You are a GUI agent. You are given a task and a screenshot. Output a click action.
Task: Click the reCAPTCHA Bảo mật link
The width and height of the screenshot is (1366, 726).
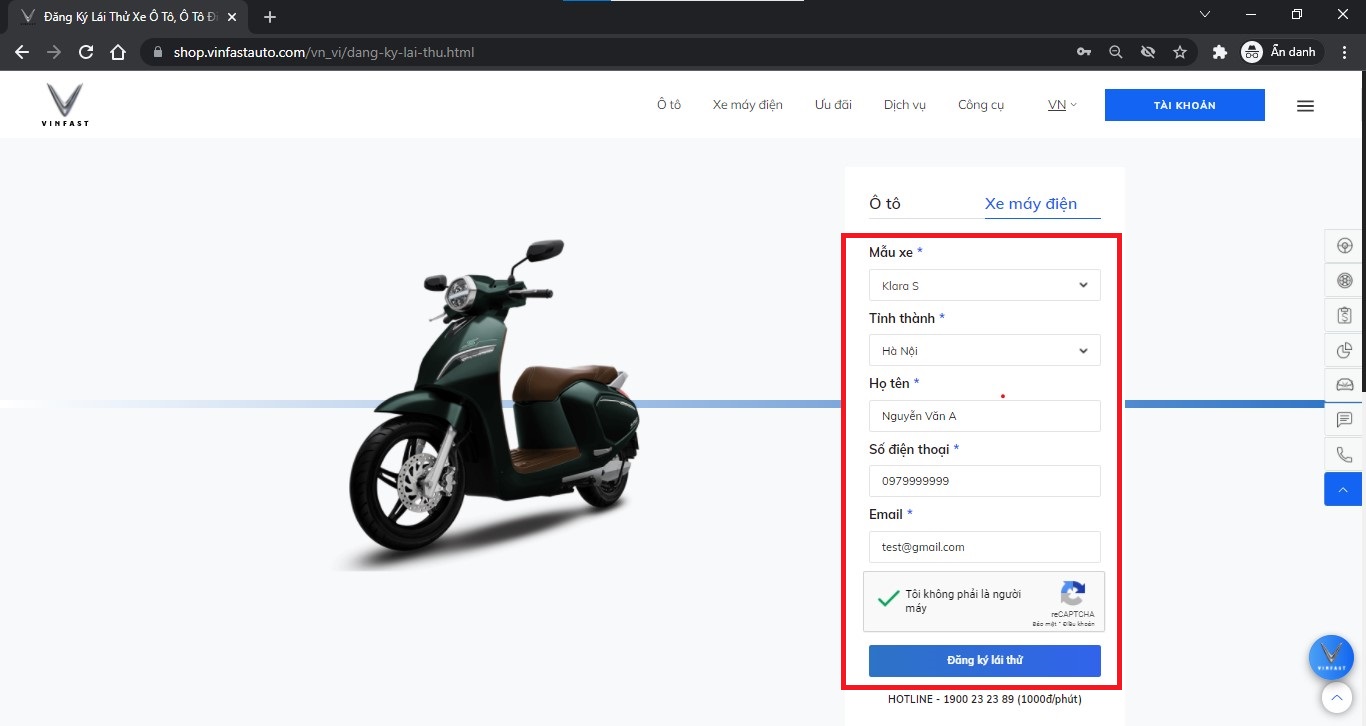pyautogui.click(x=1045, y=624)
